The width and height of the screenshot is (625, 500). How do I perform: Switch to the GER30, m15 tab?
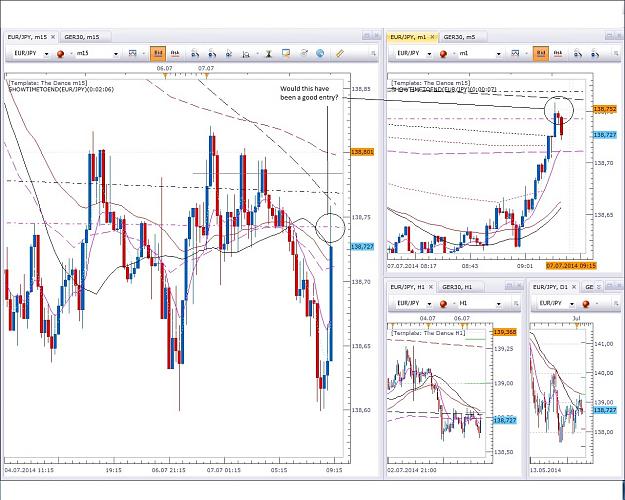coord(85,37)
